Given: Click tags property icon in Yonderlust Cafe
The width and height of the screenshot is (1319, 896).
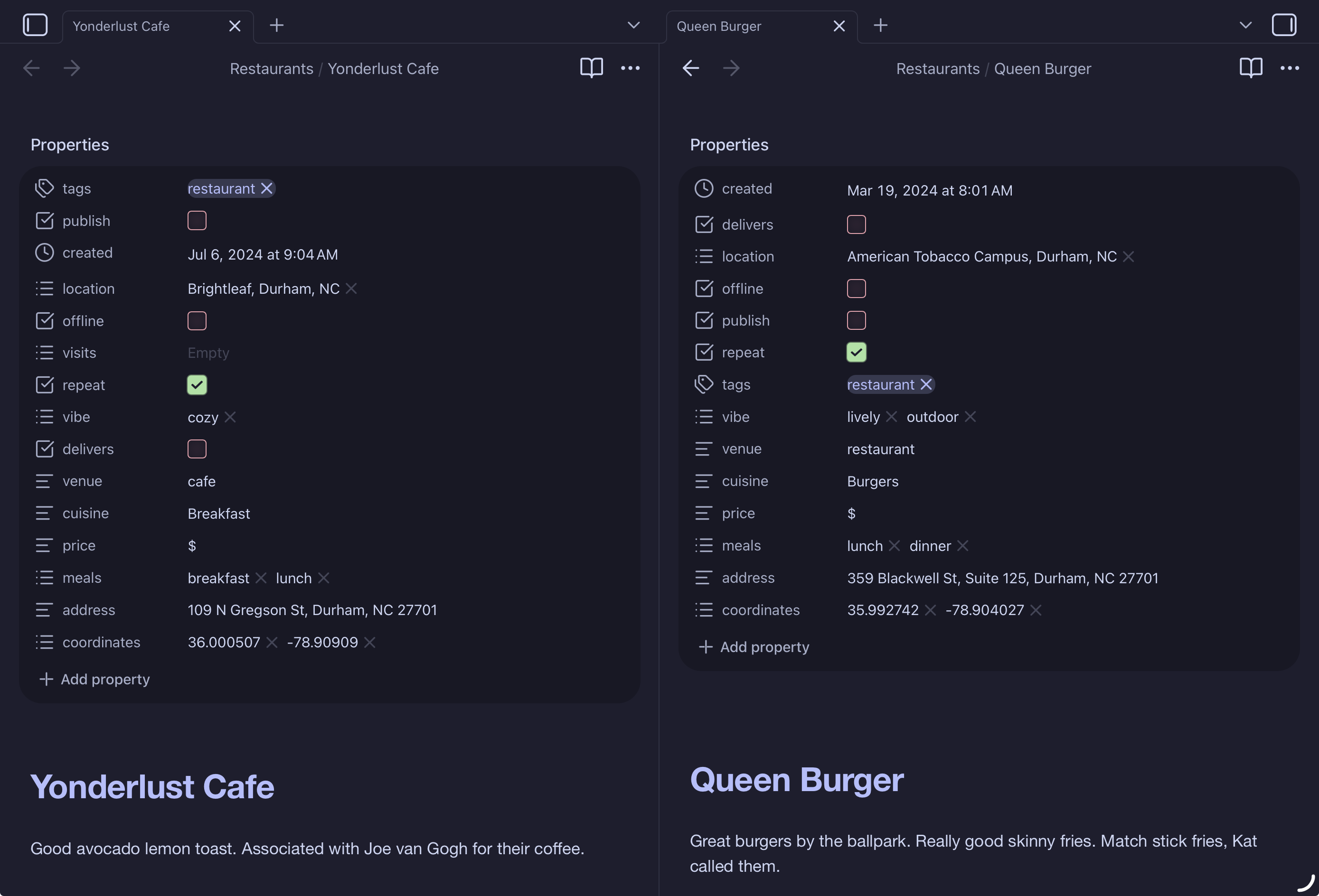Looking at the screenshot, I should click(44, 188).
